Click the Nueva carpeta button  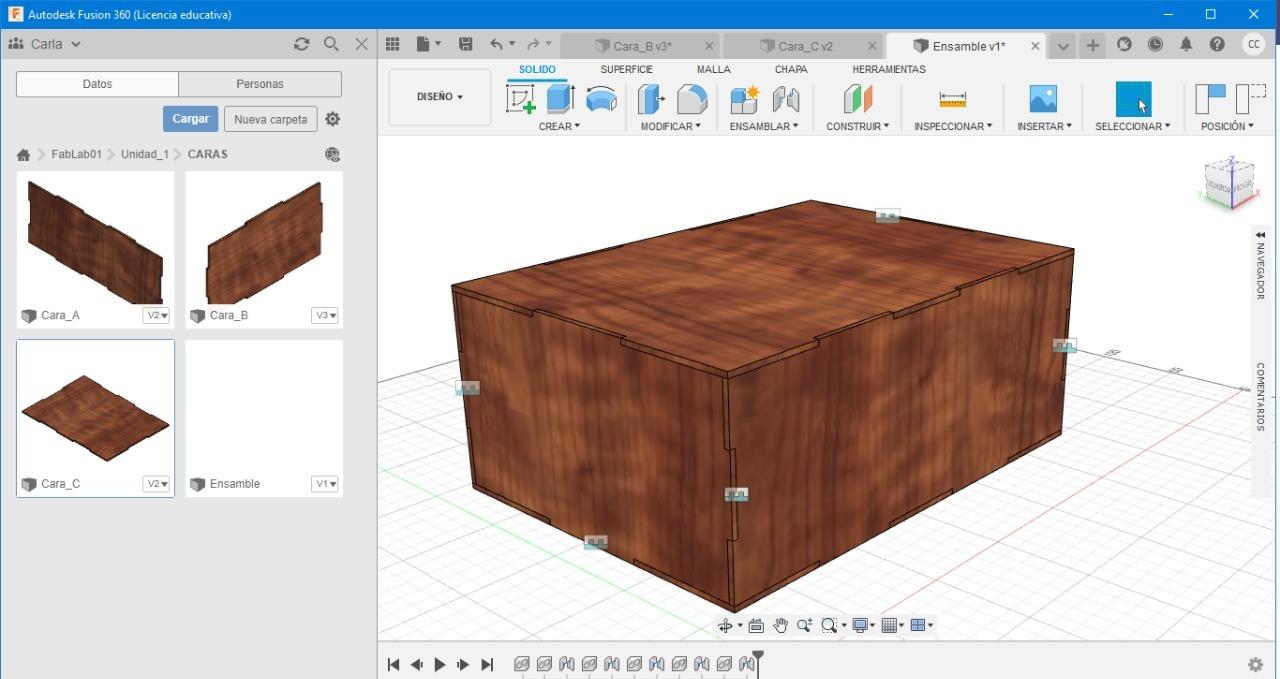(x=270, y=119)
